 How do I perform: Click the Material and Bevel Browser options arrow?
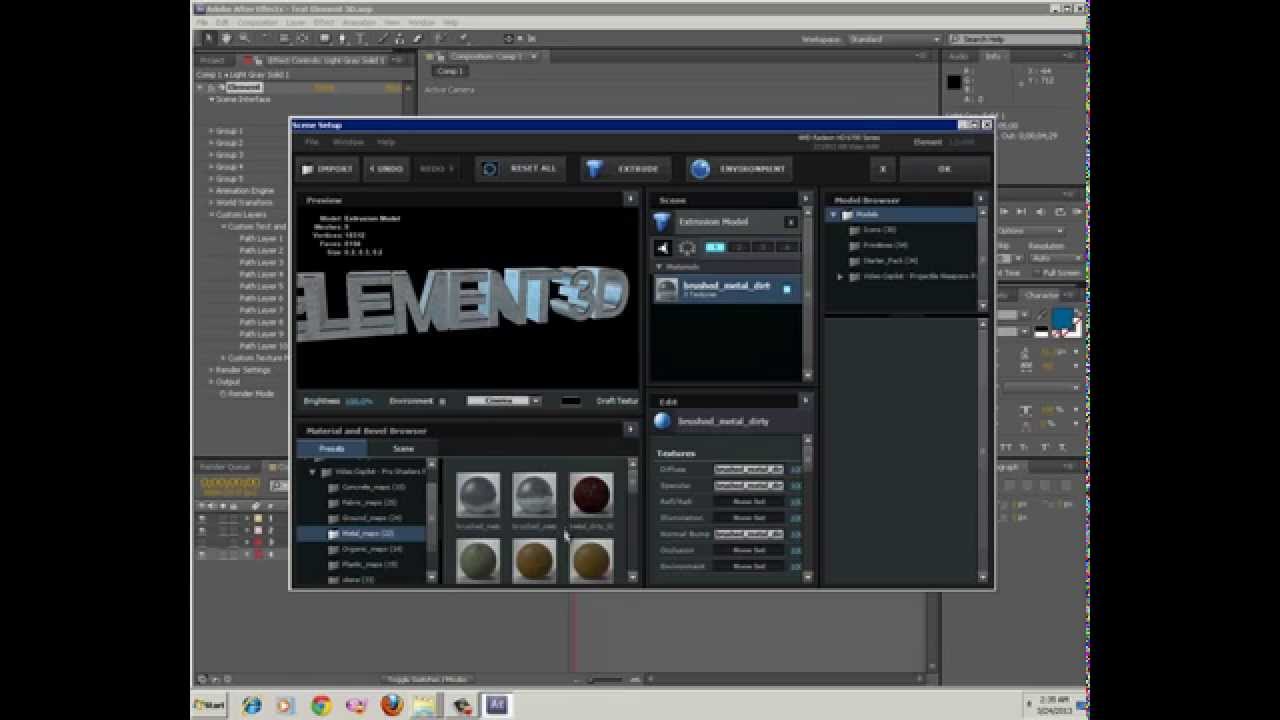click(630, 430)
